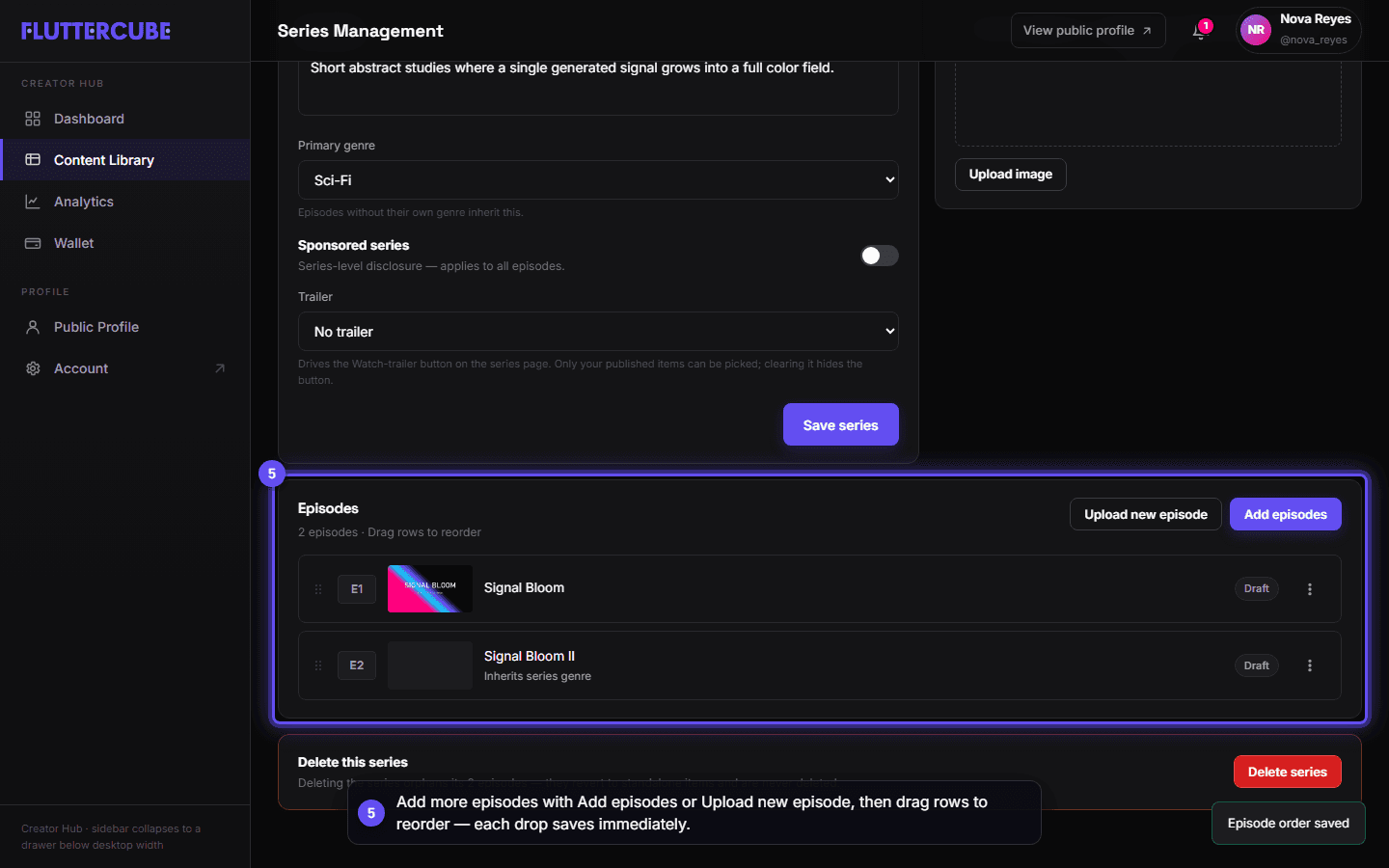Go to Dashboard in the sidebar
Image resolution: width=1389 pixels, height=868 pixels.
pos(125,119)
